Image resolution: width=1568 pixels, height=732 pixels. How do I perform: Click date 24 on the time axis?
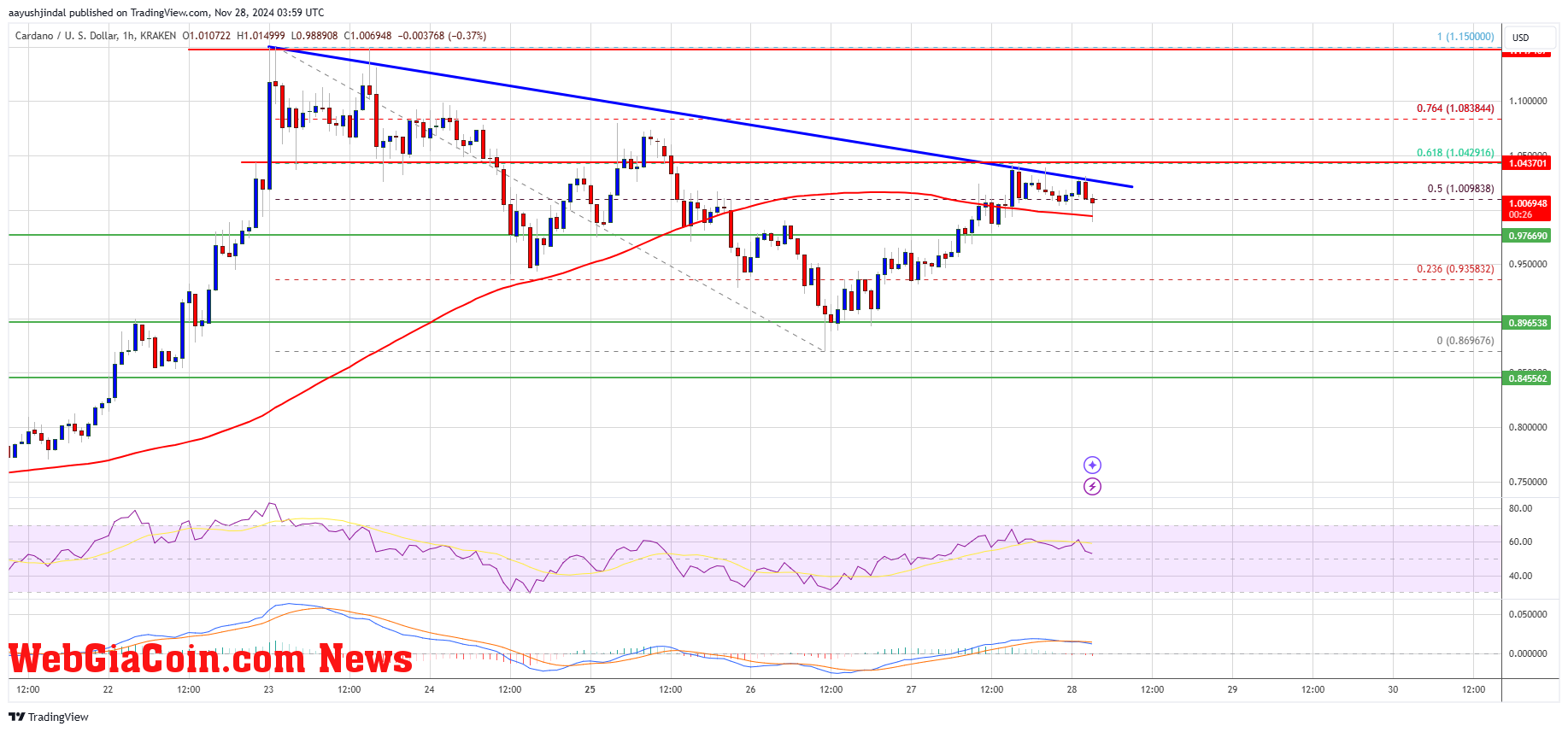point(429,689)
